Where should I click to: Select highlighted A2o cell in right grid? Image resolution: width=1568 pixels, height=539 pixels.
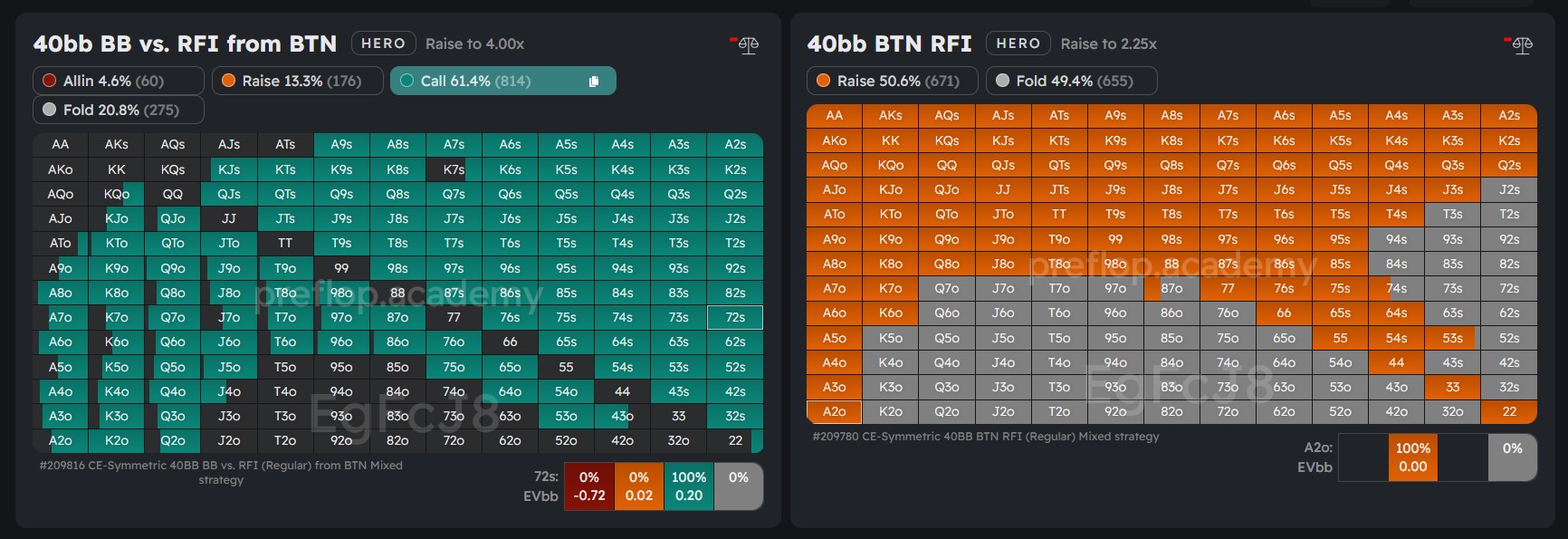pyautogui.click(x=834, y=411)
